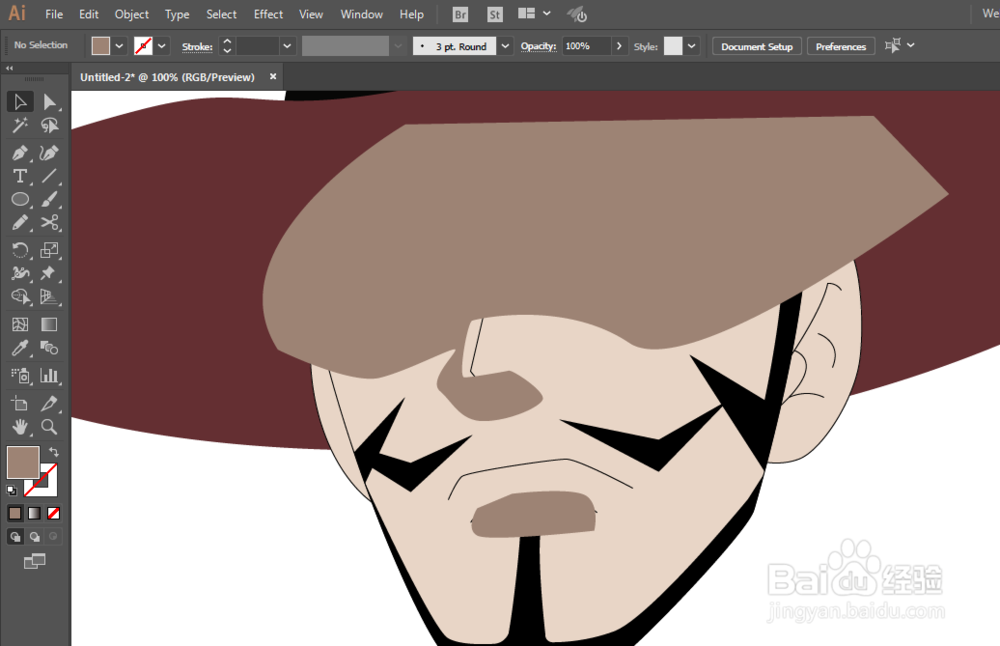This screenshot has width=1000, height=646.
Task: Select the Scissors tool
Action: 49,223
